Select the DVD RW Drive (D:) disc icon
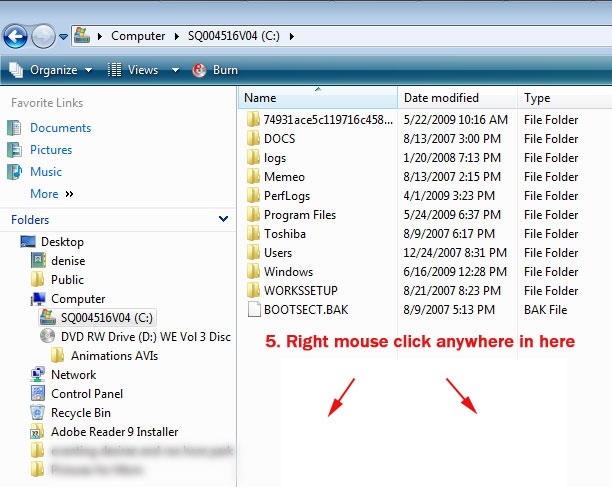 [47, 337]
